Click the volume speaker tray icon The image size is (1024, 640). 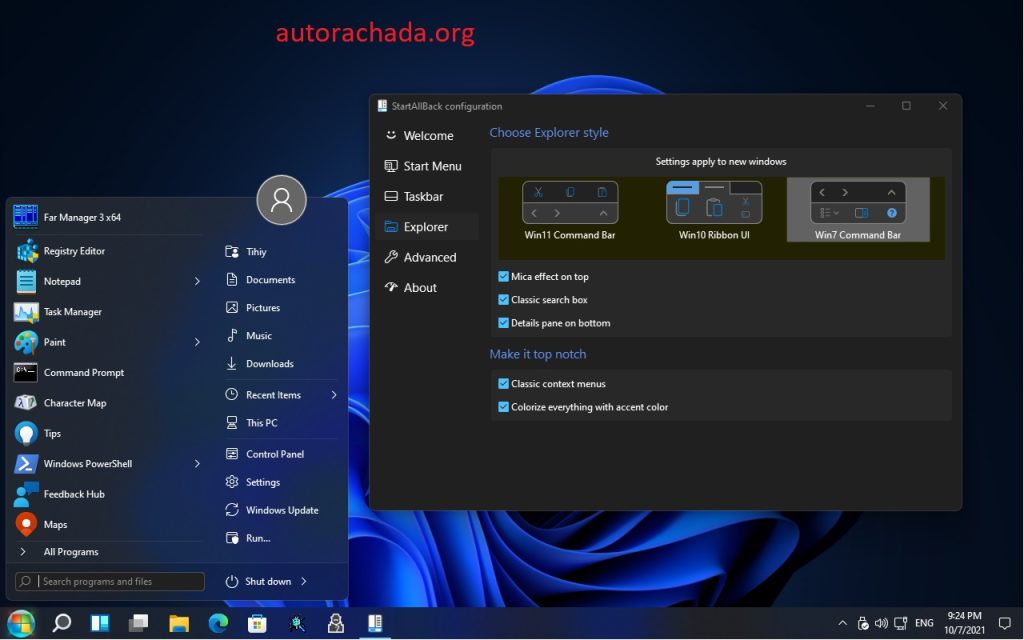point(881,624)
